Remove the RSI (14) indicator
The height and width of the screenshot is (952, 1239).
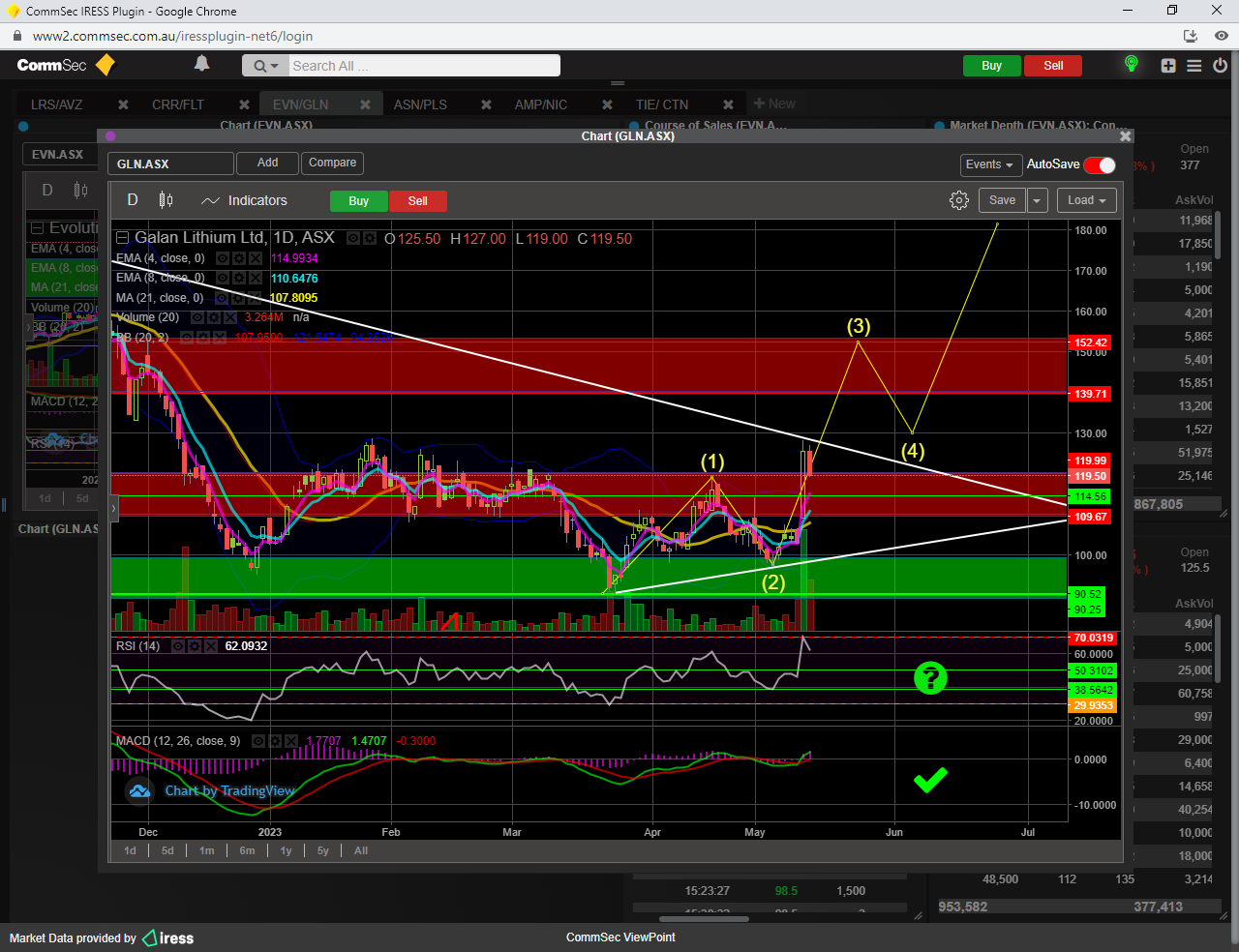(210, 646)
